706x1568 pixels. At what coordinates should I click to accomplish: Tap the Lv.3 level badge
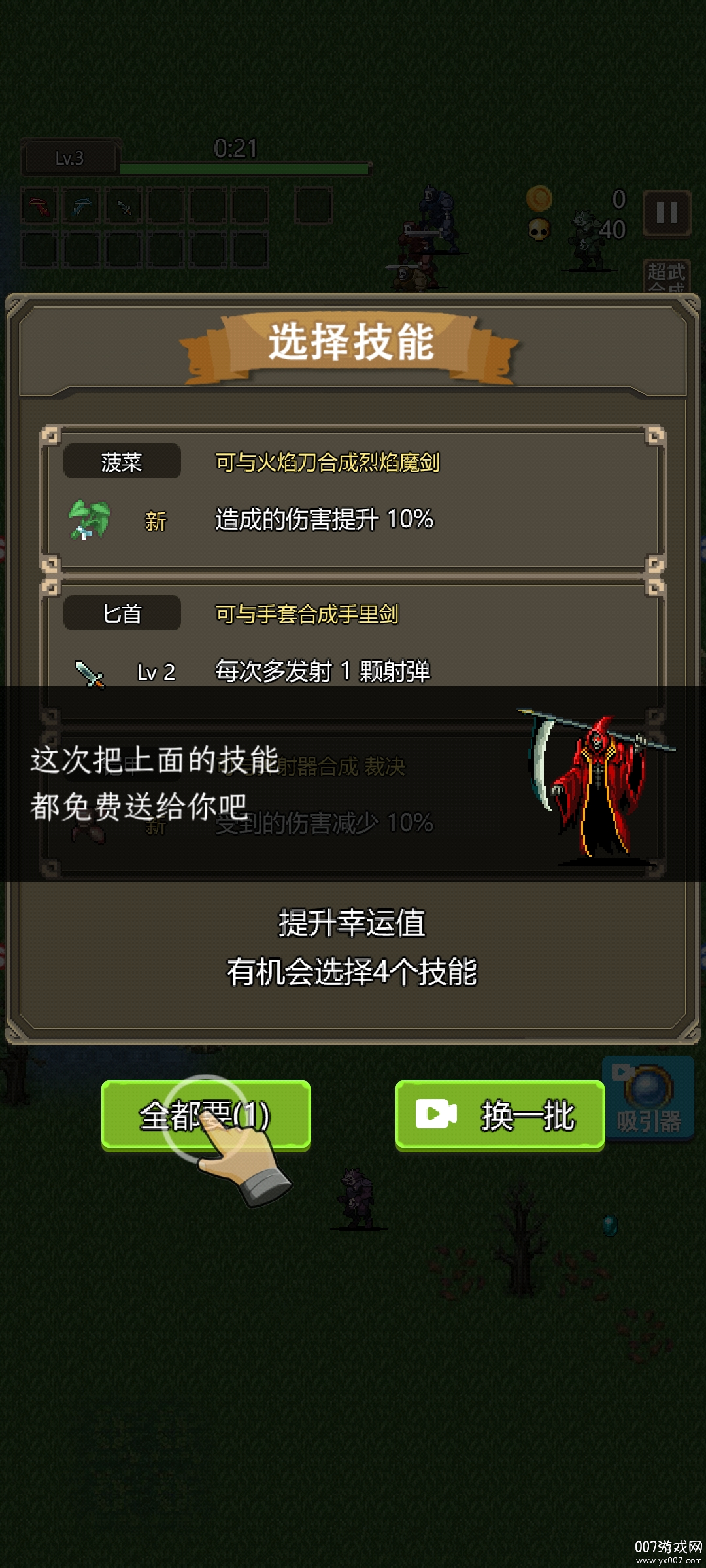[70, 157]
